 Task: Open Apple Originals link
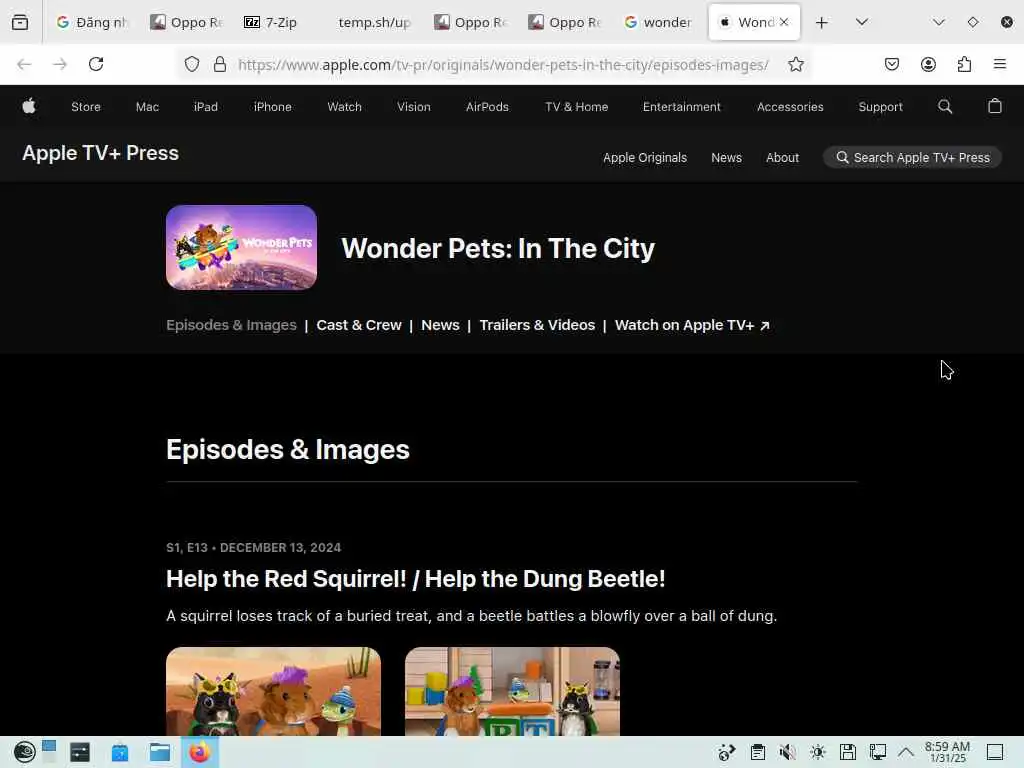coord(645,157)
